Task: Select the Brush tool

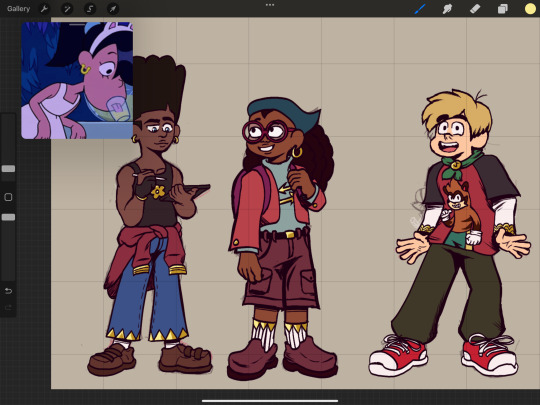Action: click(x=420, y=9)
